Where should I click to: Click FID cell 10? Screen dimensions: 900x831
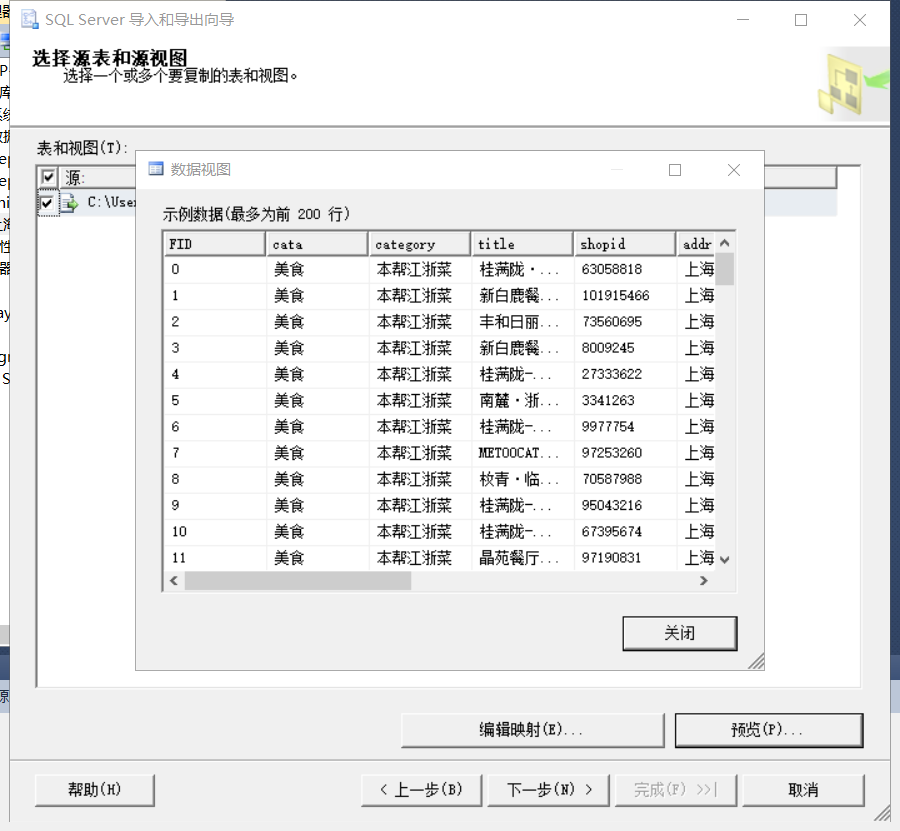pos(215,531)
